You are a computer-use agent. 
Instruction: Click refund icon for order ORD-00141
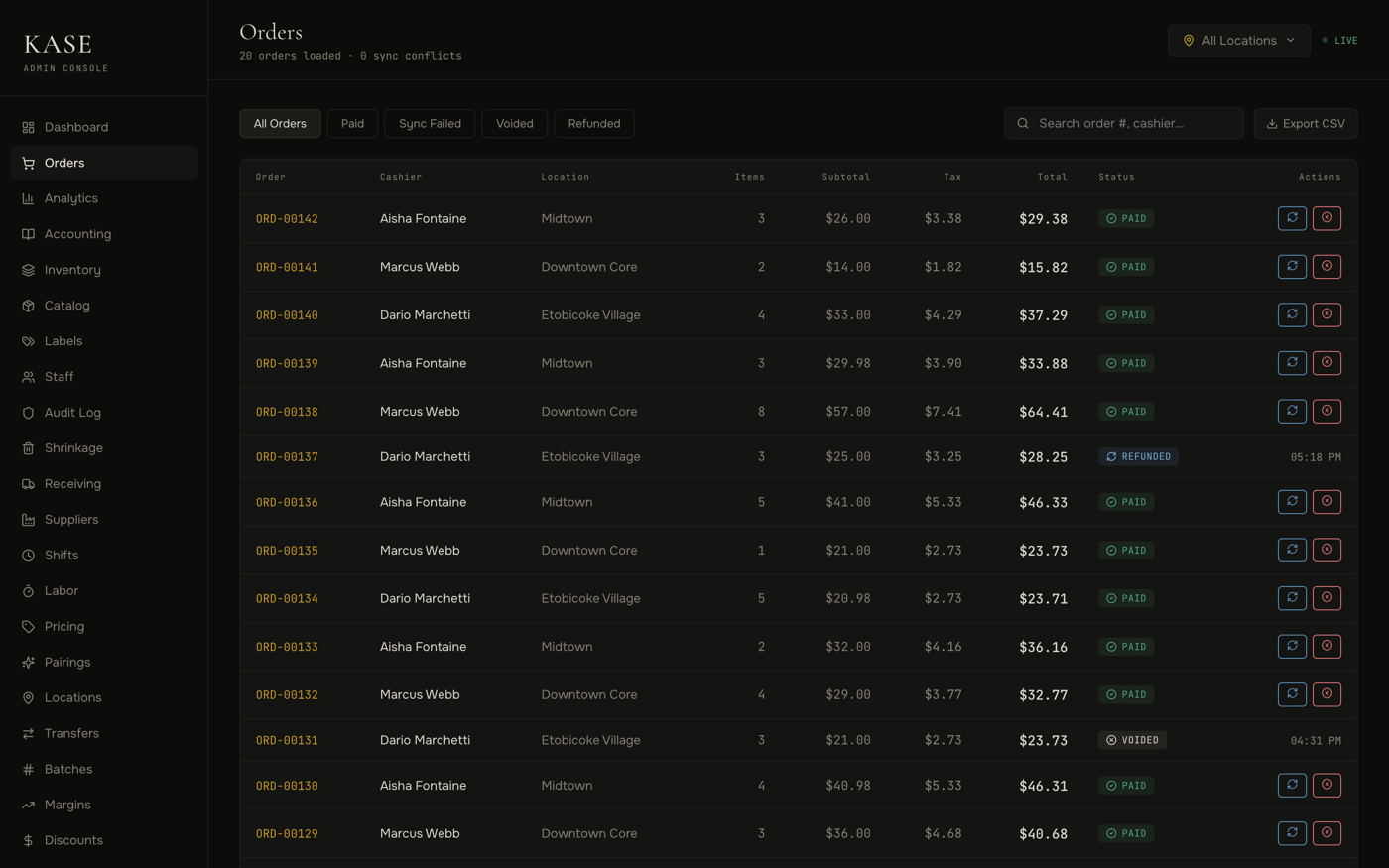pyautogui.click(x=1292, y=266)
